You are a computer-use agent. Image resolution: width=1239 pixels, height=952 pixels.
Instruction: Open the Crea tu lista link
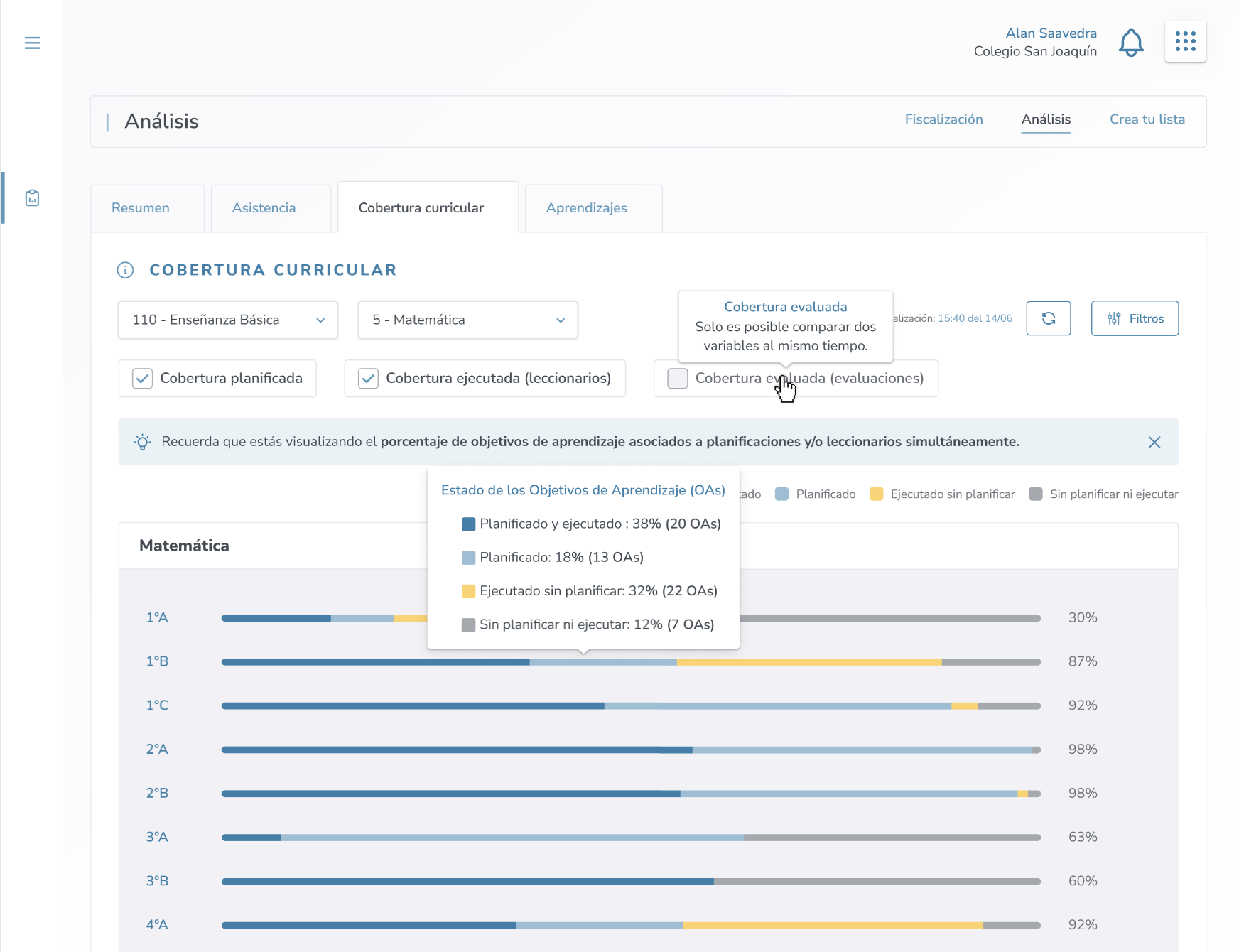(1147, 119)
